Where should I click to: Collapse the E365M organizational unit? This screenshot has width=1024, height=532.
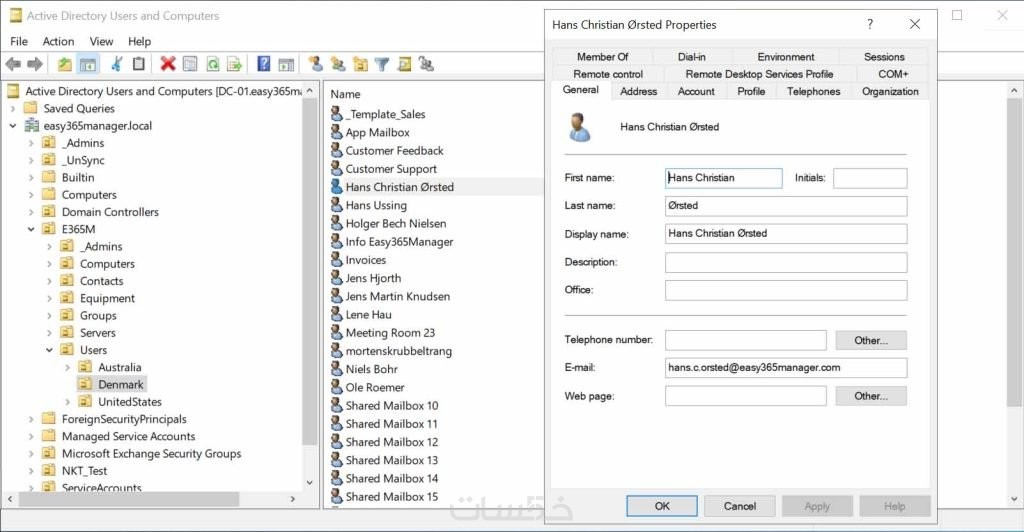31,229
